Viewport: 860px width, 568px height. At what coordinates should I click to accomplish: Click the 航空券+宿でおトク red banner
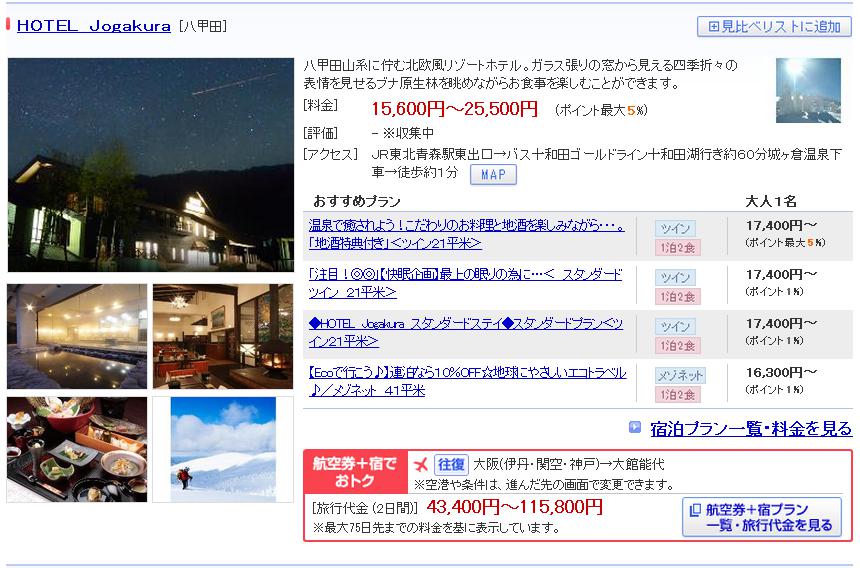355,472
